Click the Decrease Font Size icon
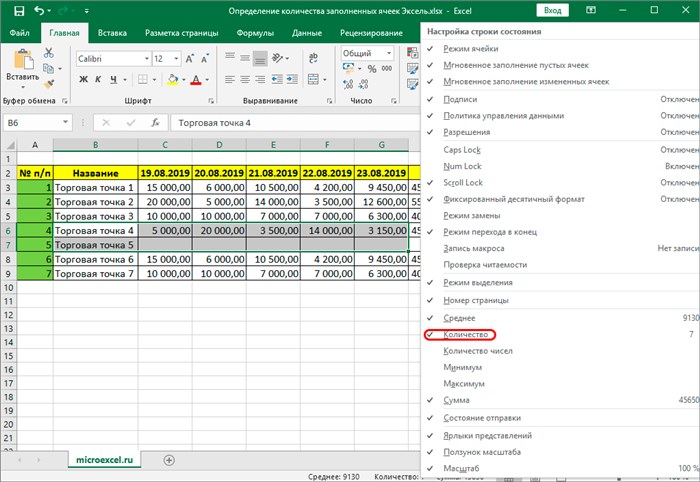Screen dimensions: 700x482 tap(205, 59)
